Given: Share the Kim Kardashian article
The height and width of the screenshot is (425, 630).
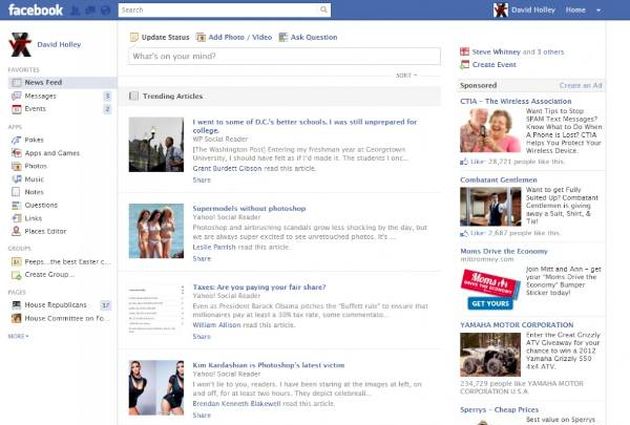Looking at the screenshot, I should (202, 415).
